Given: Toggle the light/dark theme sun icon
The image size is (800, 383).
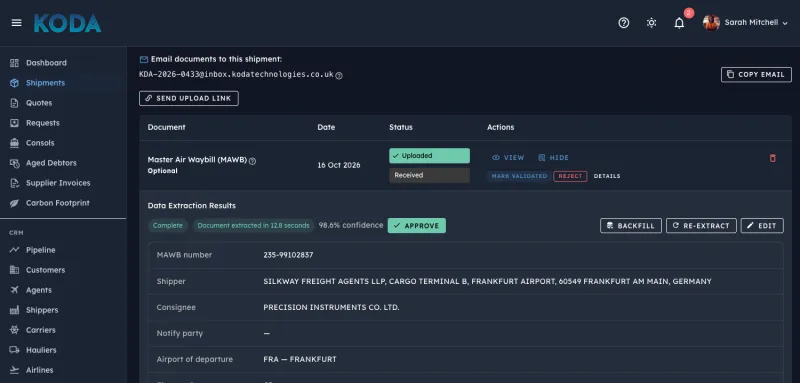Looking at the screenshot, I should (x=651, y=23).
